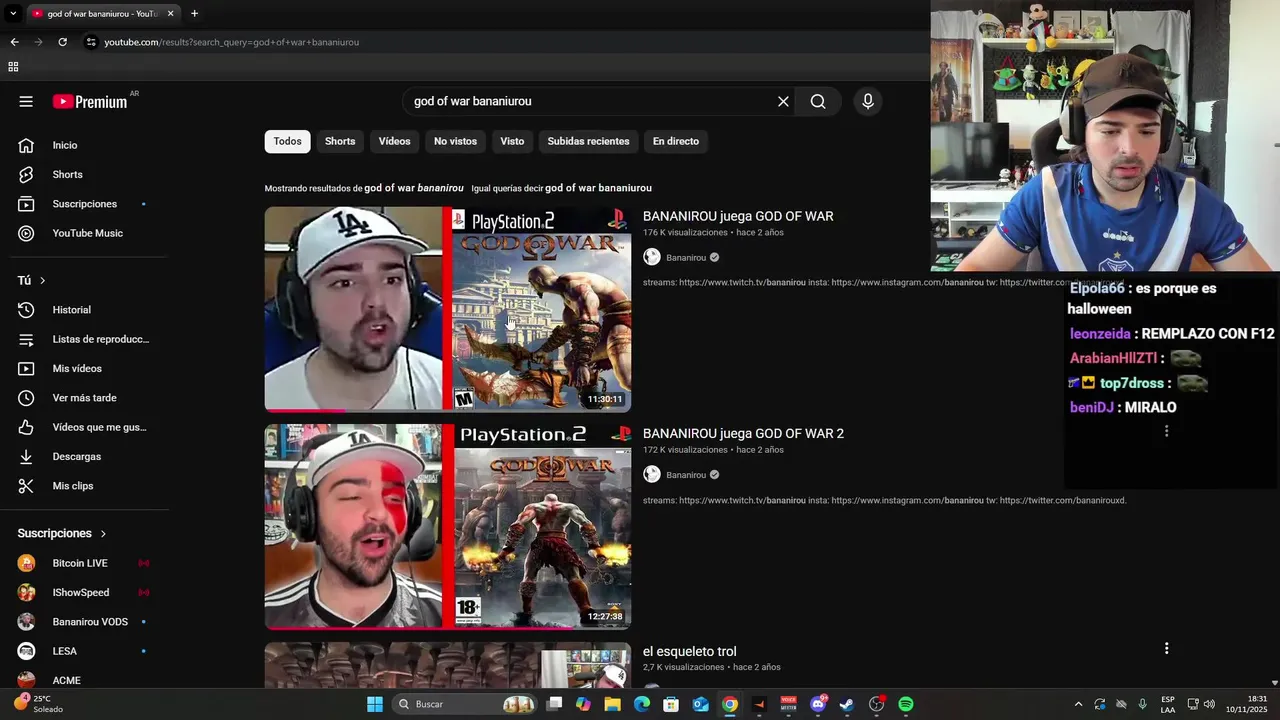The image size is (1280, 720).
Task: Open Steam from the taskbar
Action: 847,704
